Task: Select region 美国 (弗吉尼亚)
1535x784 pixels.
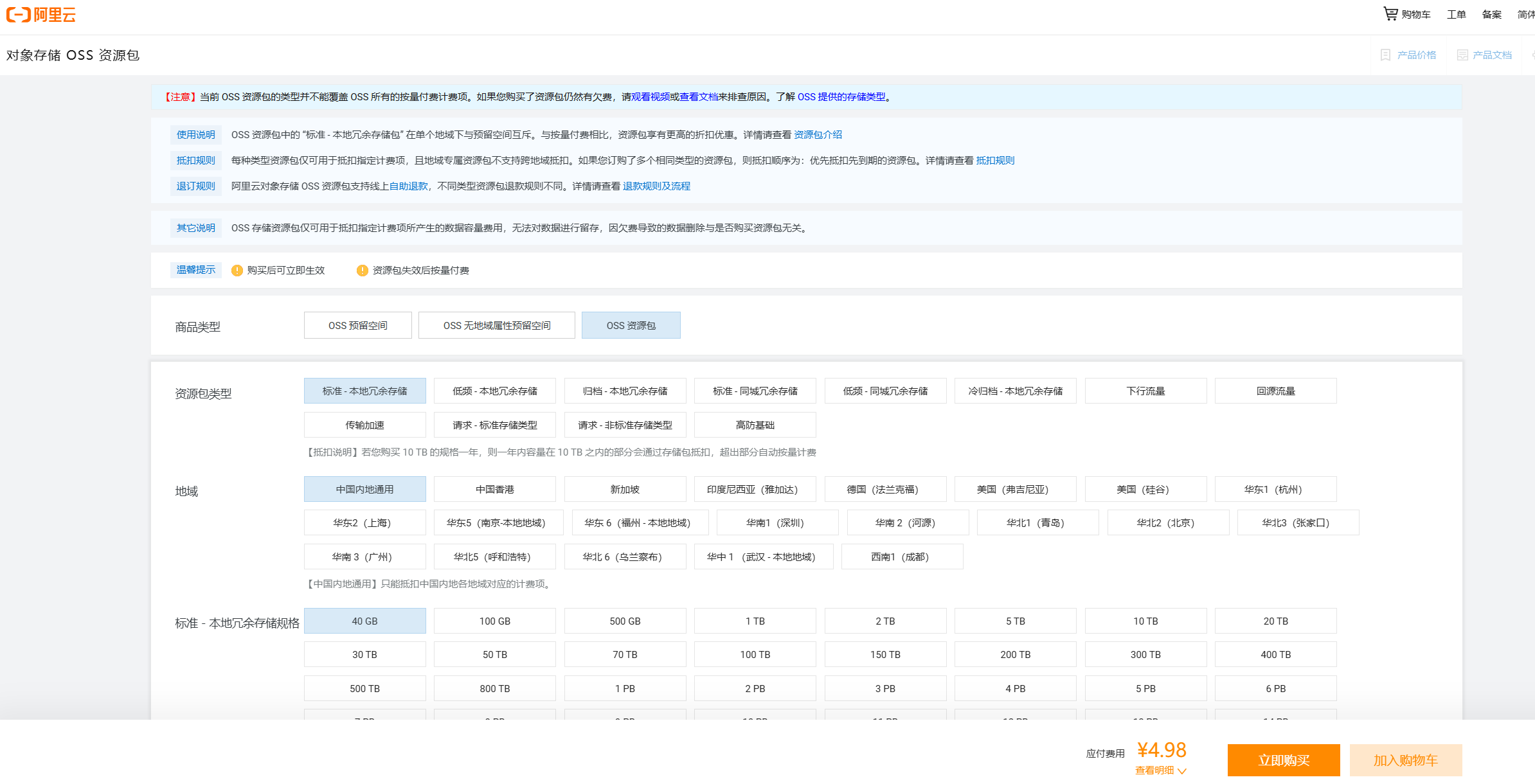Action: [x=1016, y=490]
